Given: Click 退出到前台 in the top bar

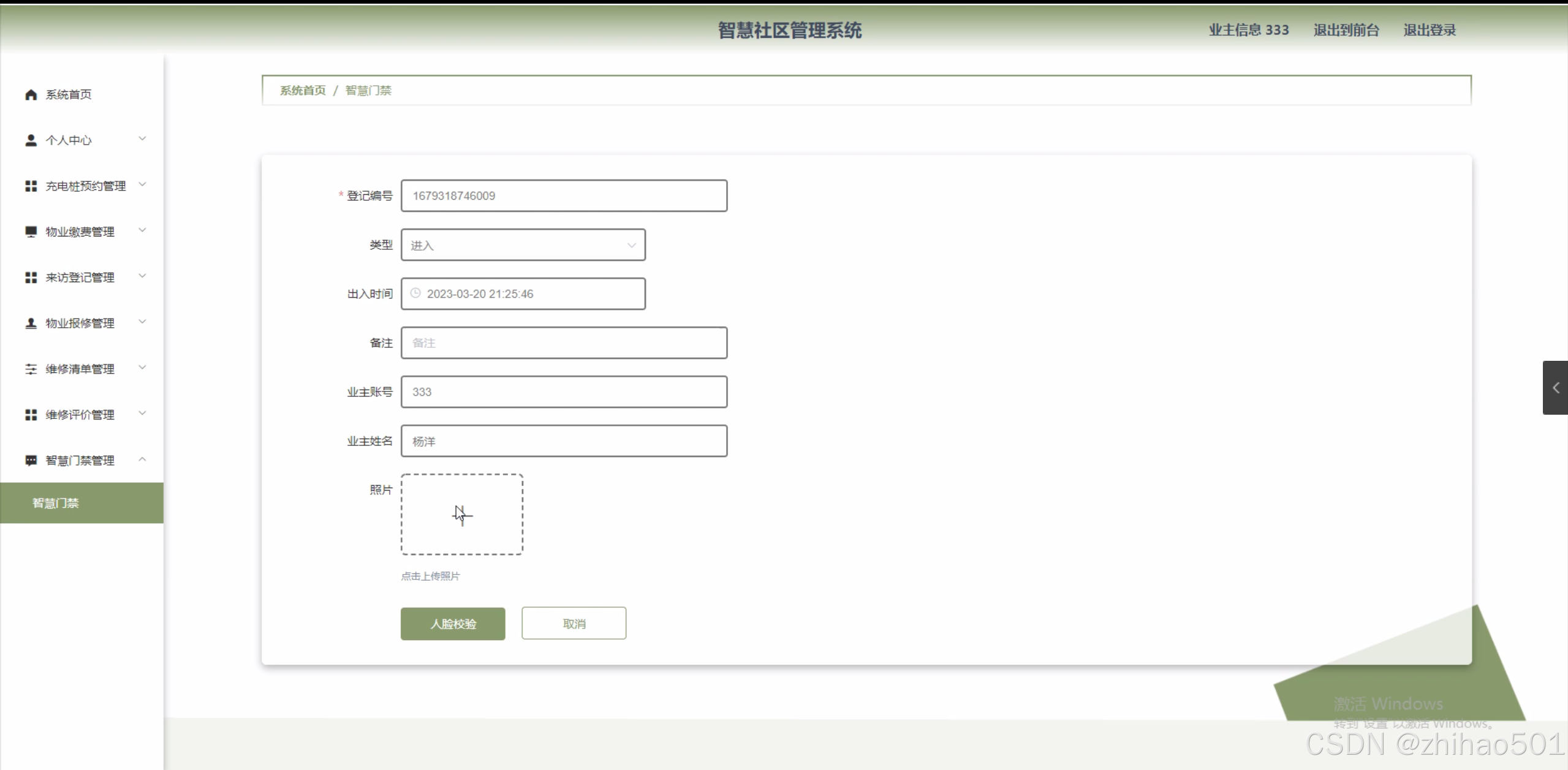Looking at the screenshot, I should pyautogui.click(x=1346, y=30).
